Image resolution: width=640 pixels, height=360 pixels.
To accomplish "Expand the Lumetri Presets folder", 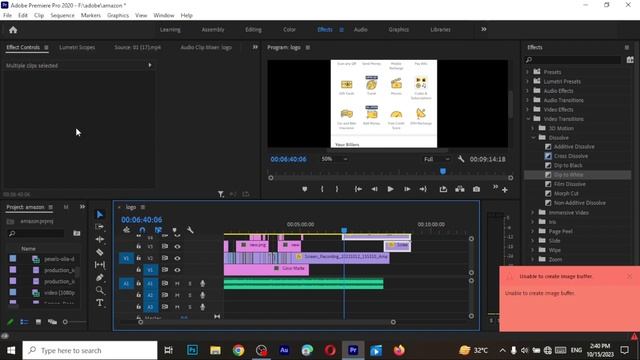I will tap(528, 81).
